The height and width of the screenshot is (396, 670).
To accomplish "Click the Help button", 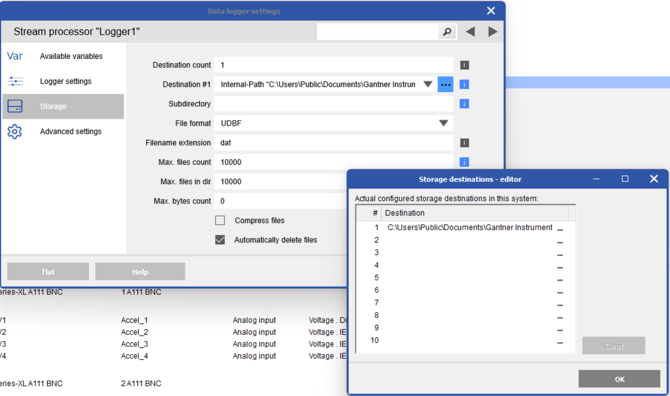I will [140, 272].
